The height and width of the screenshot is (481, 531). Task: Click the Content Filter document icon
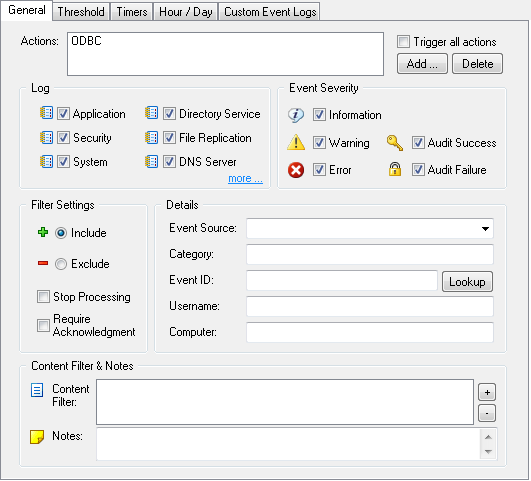pos(37,390)
